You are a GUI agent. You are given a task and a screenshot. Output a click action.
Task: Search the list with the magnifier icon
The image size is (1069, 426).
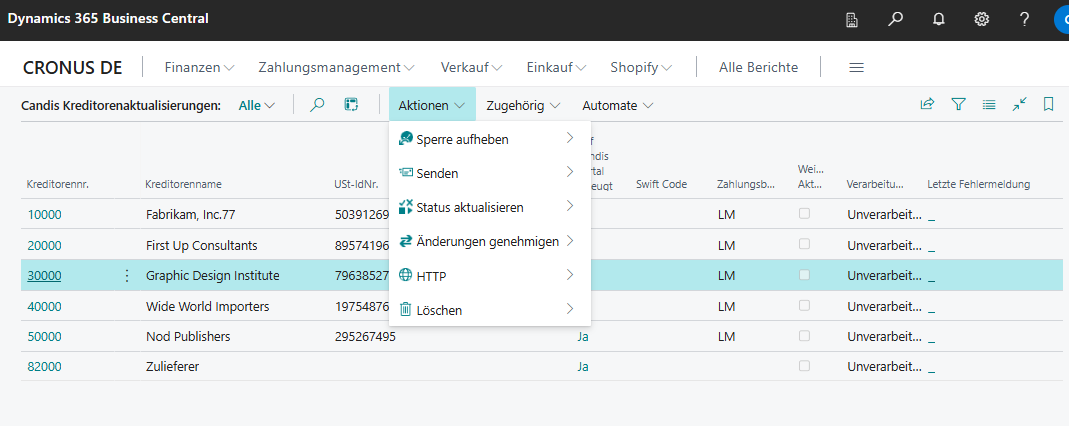point(318,104)
